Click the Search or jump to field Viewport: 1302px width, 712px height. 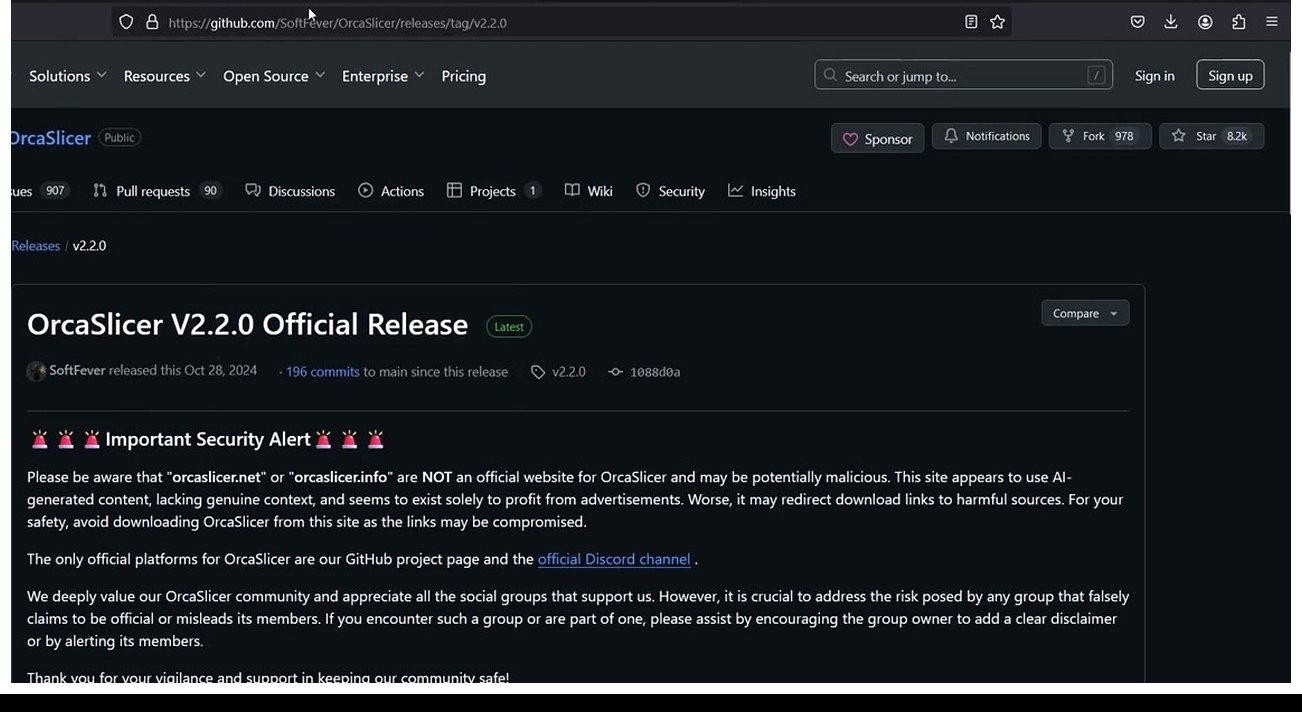[x=964, y=75]
